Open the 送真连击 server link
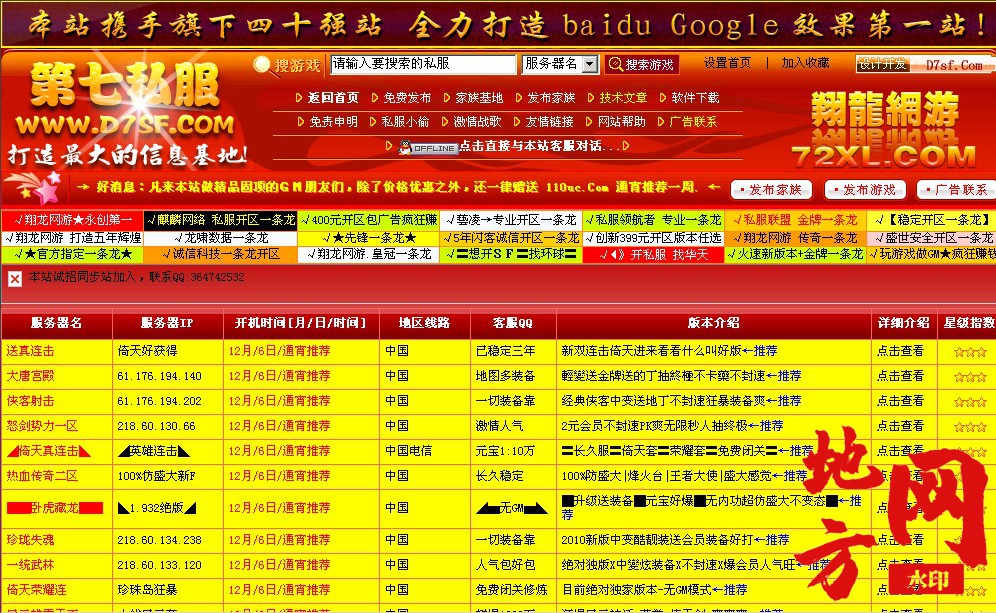The height and width of the screenshot is (613, 996). coord(30,351)
